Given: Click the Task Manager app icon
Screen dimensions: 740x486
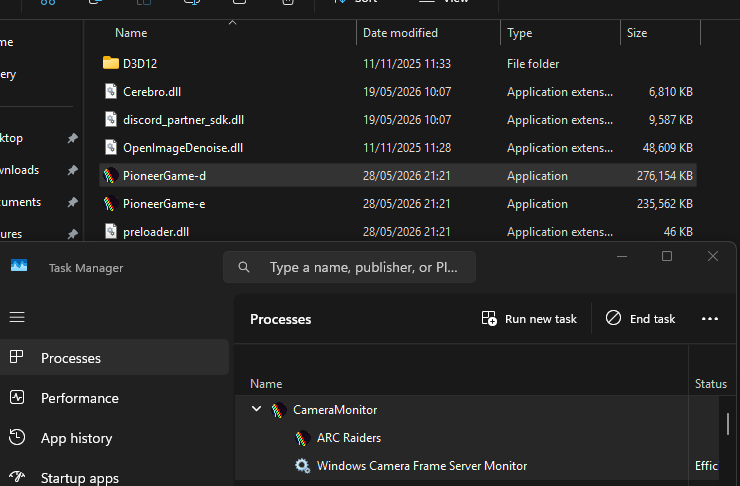Looking at the screenshot, I should point(19,265).
